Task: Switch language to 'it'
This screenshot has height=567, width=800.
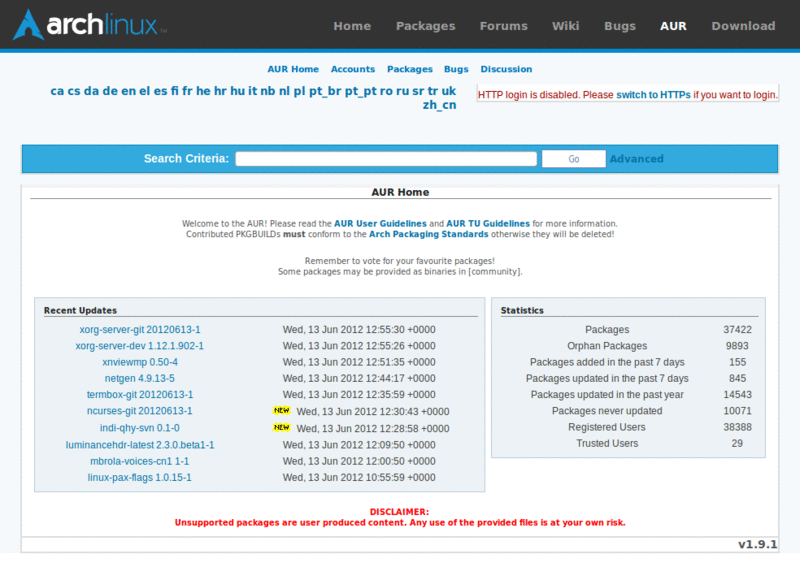Action: (253, 91)
